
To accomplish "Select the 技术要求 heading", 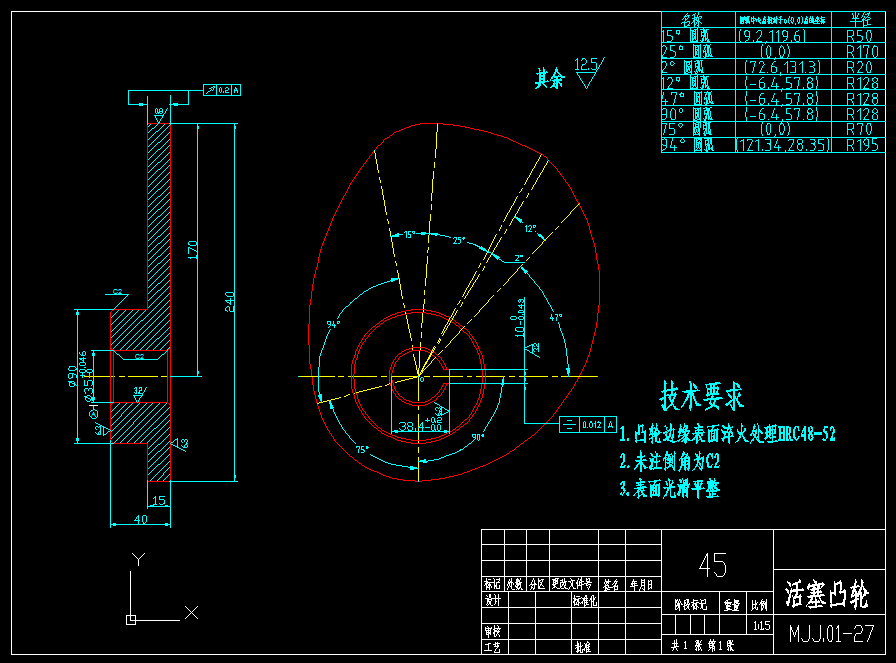I will 702,396.
